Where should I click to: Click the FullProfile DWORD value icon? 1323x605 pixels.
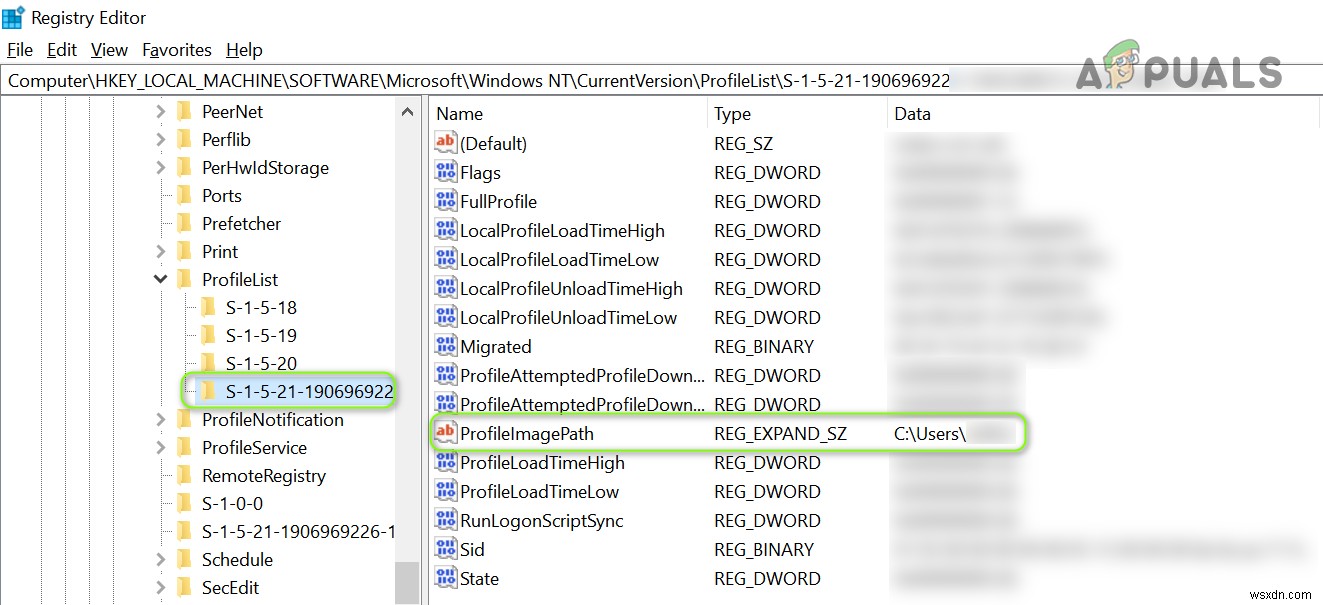point(445,202)
